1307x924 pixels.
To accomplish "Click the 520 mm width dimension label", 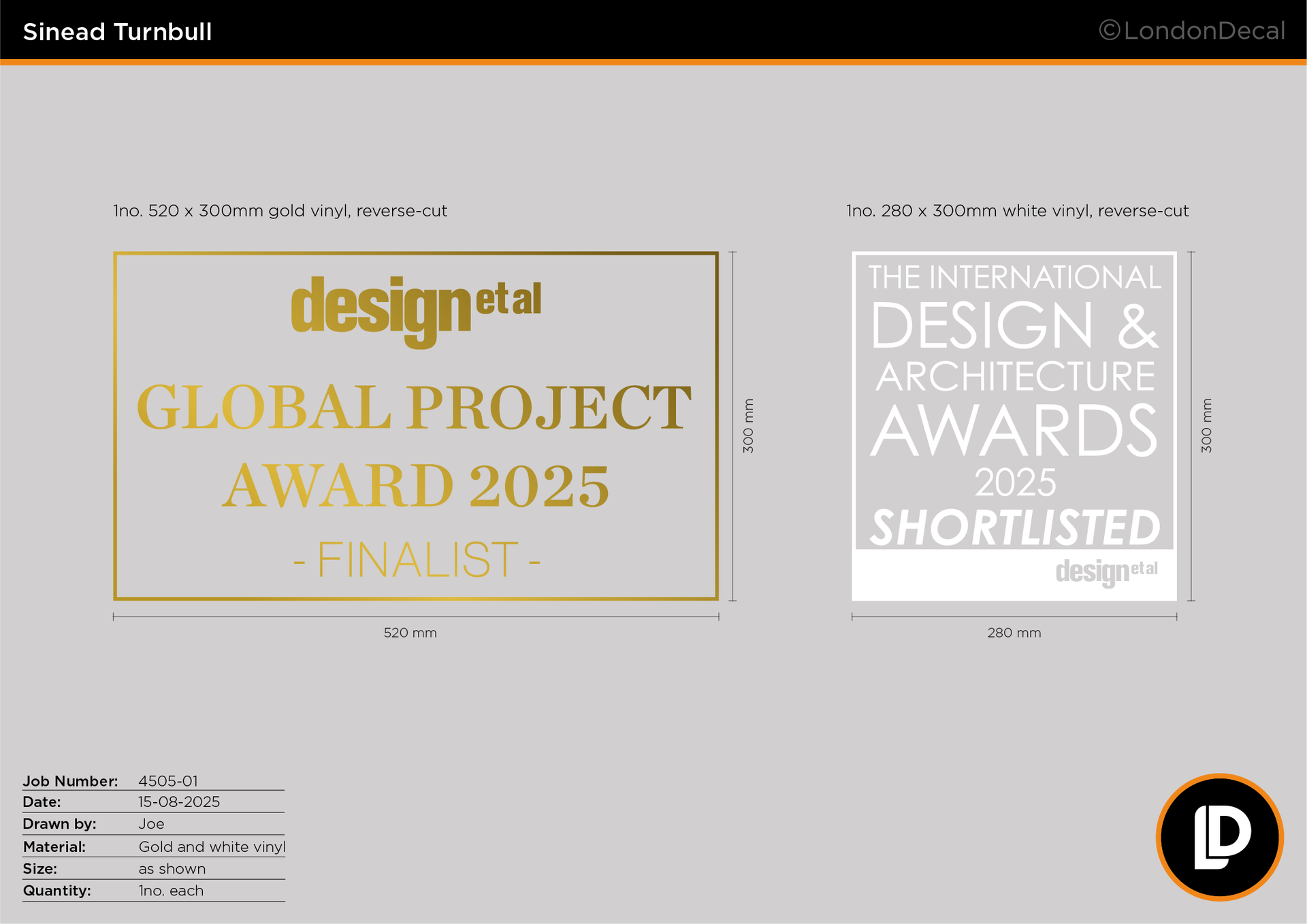I will click(x=410, y=633).
